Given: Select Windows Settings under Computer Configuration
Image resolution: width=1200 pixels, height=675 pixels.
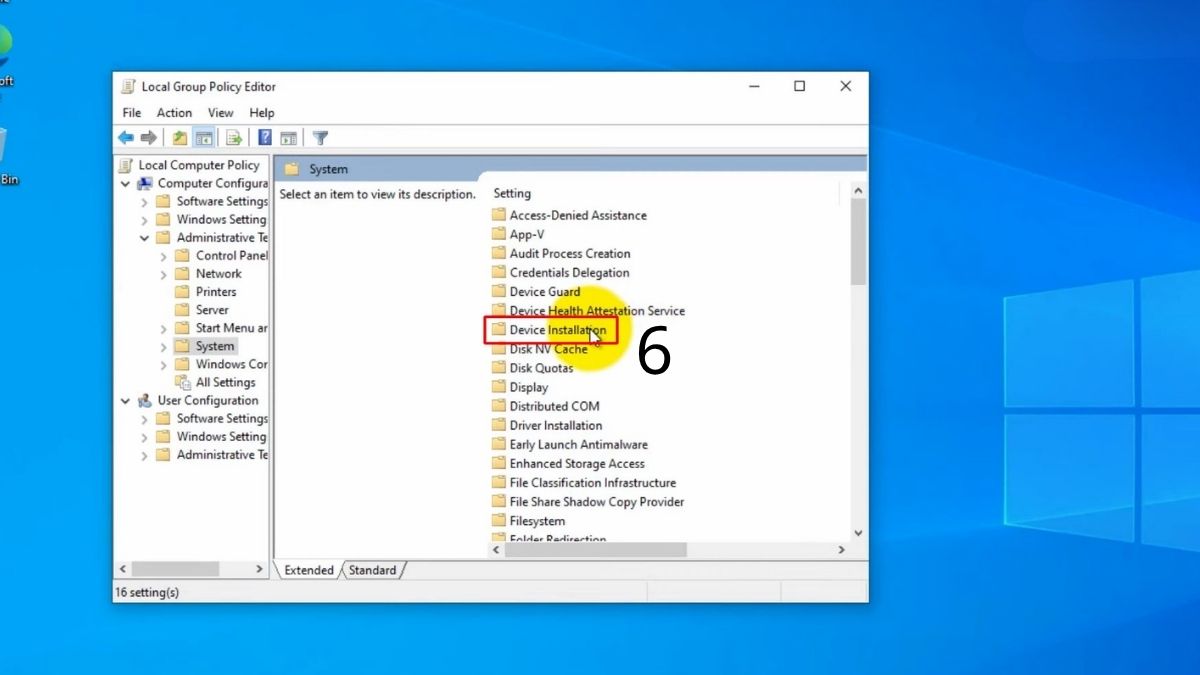Looking at the screenshot, I should pyautogui.click(x=222, y=219).
